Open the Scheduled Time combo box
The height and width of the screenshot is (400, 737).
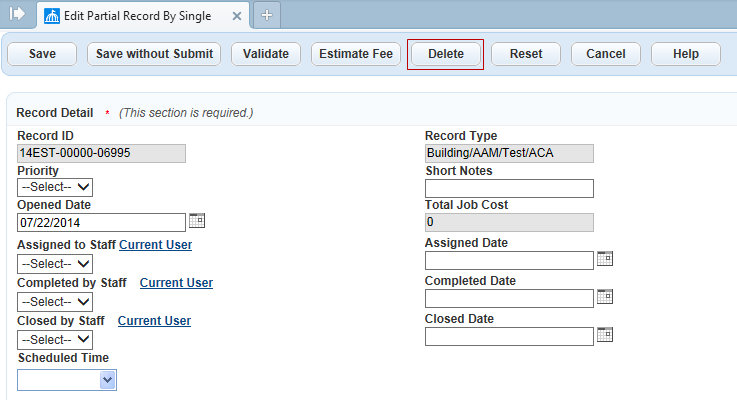(x=67, y=379)
